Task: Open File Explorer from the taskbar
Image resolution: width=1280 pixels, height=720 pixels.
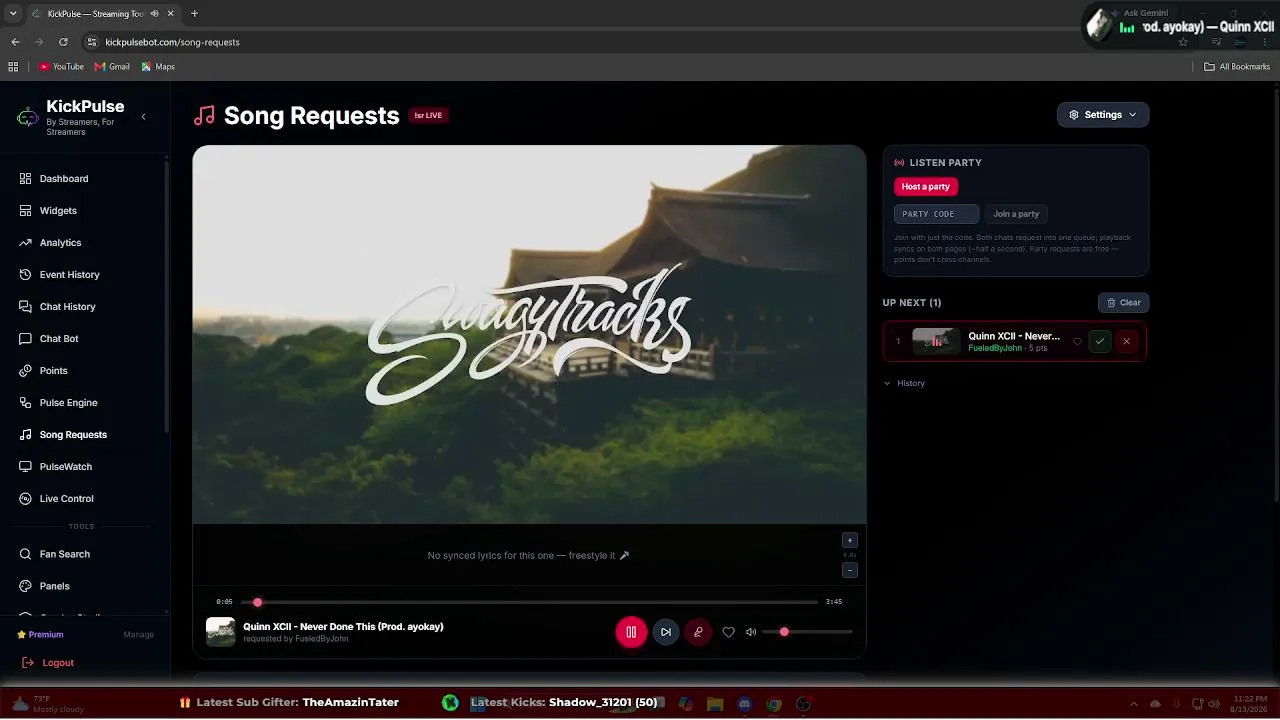Action: pos(715,704)
